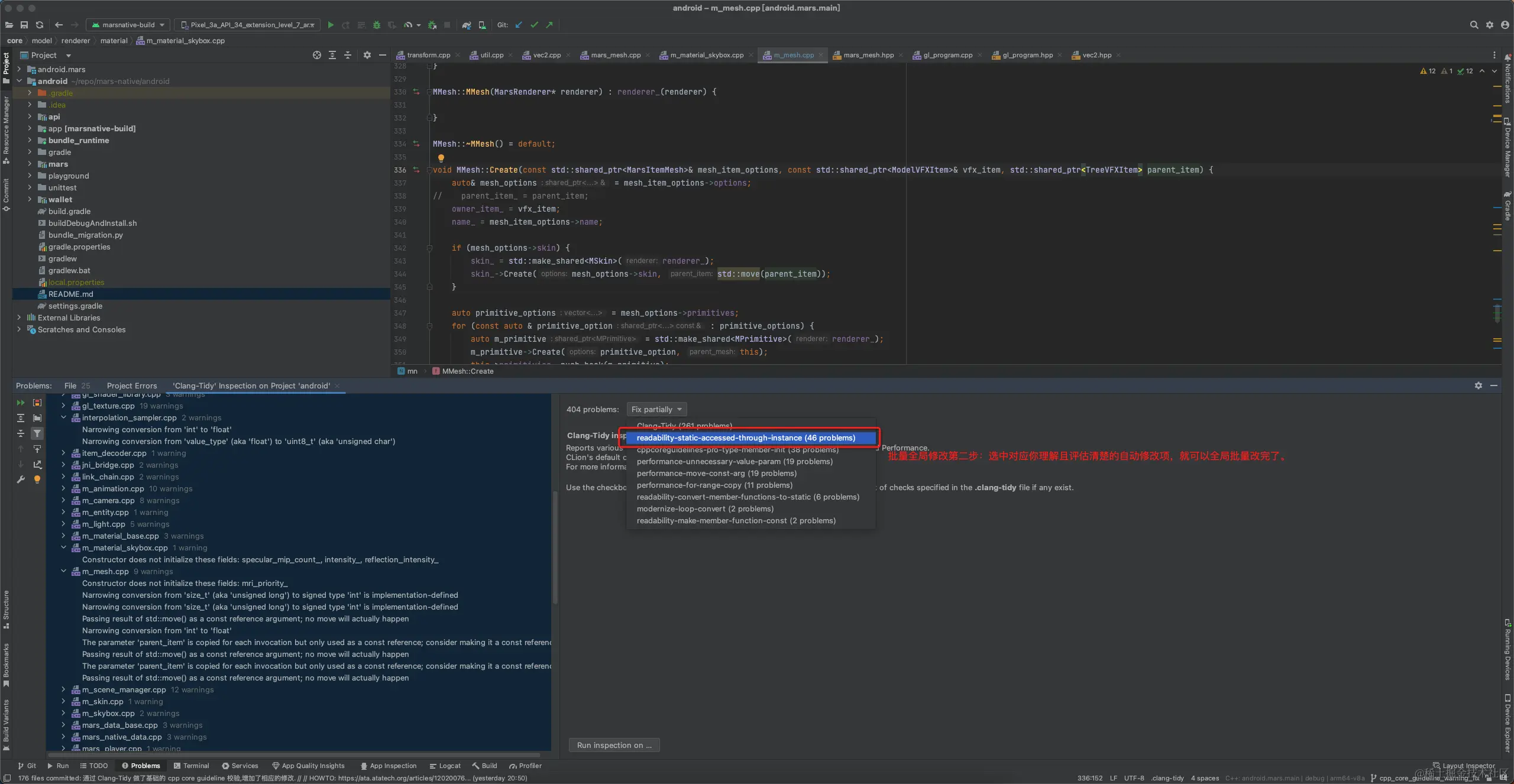Open the marsnative-build configuration dropdown
The height and width of the screenshot is (784, 1514).
128,25
